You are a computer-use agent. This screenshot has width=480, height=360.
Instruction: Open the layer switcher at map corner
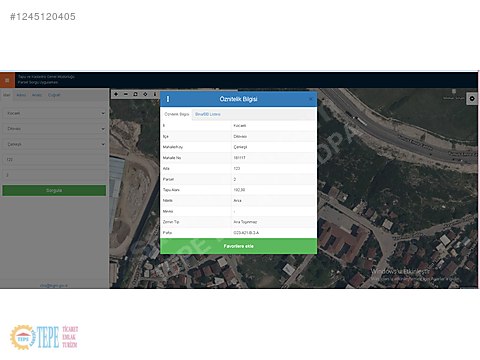472,98
